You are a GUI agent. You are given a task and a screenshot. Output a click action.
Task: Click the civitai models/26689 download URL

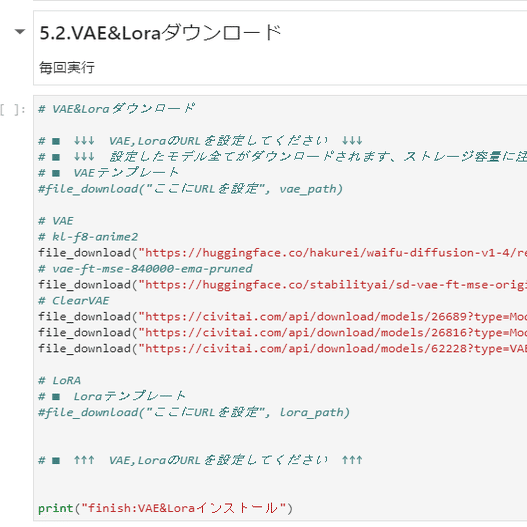(x=332, y=317)
